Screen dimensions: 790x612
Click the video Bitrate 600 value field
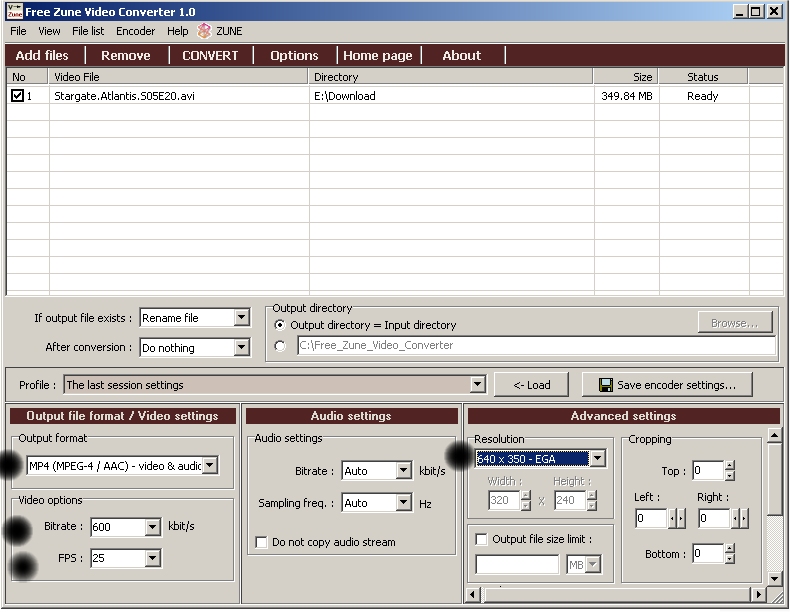pyautogui.click(x=118, y=527)
